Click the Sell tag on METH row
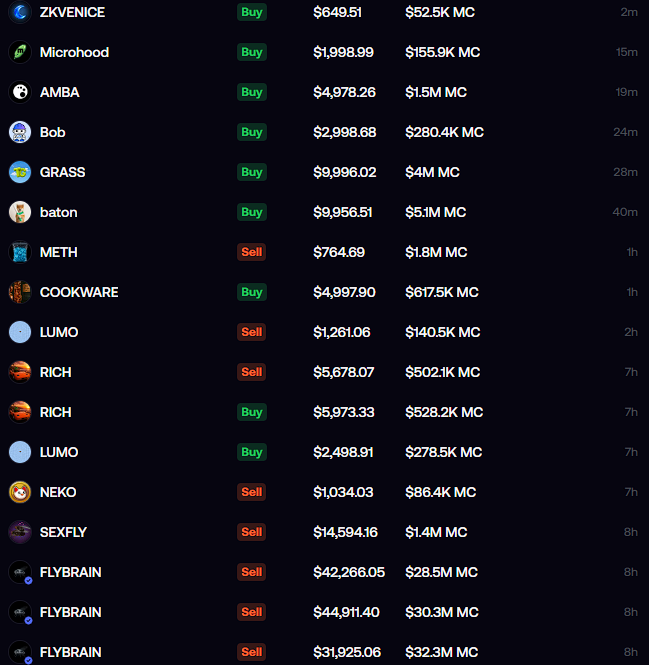649x665 pixels. [x=252, y=252]
